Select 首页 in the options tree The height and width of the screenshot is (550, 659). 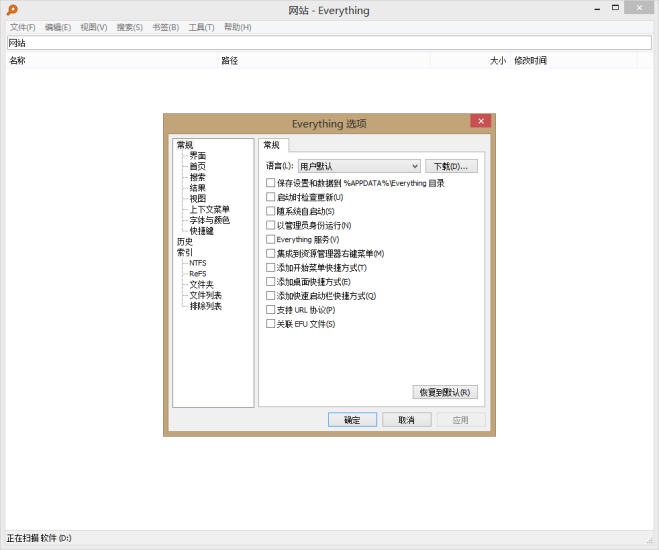click(x=198, y=166)
